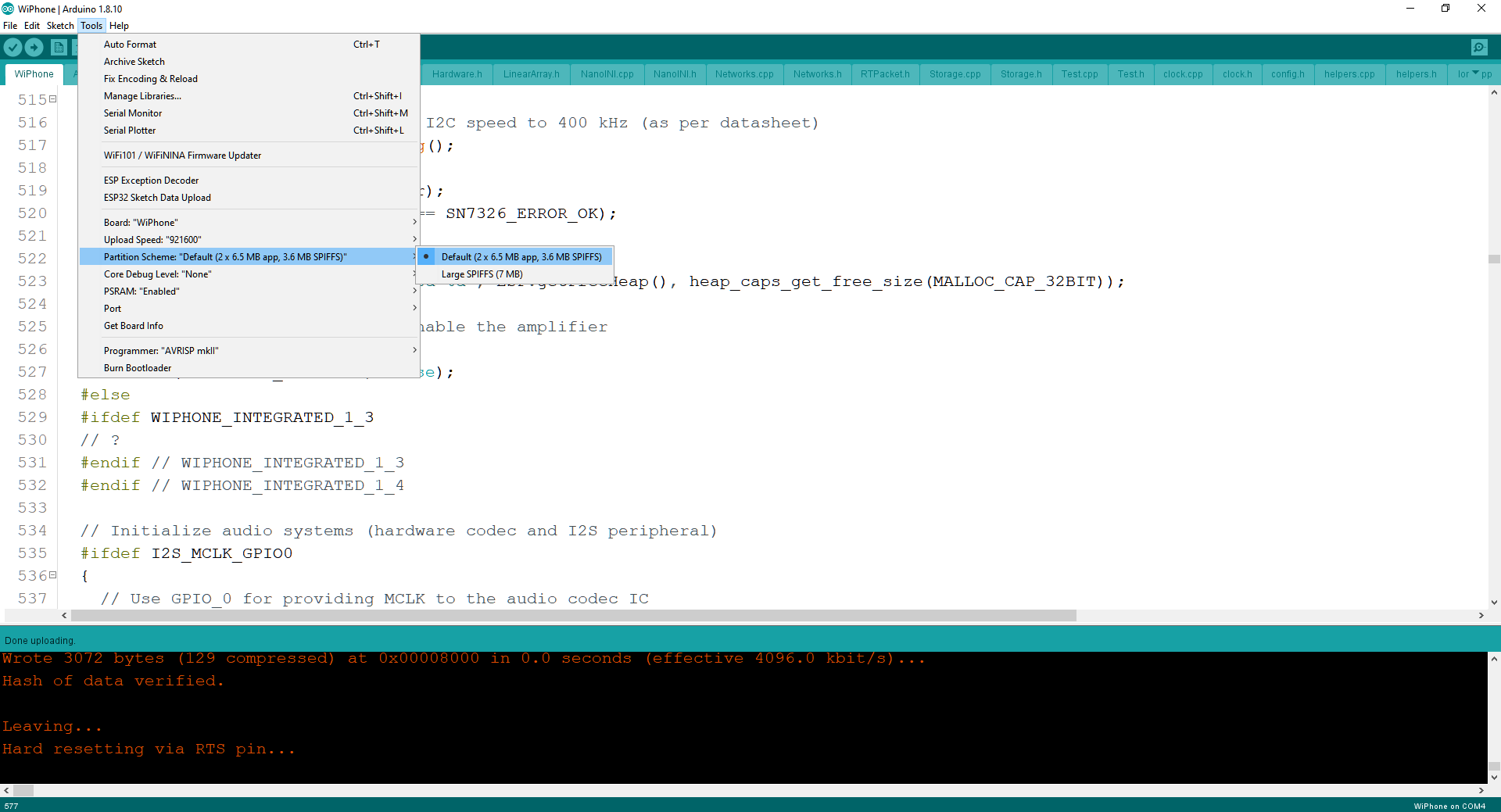Run the ESP Exception Decoder

coord(151,180)
